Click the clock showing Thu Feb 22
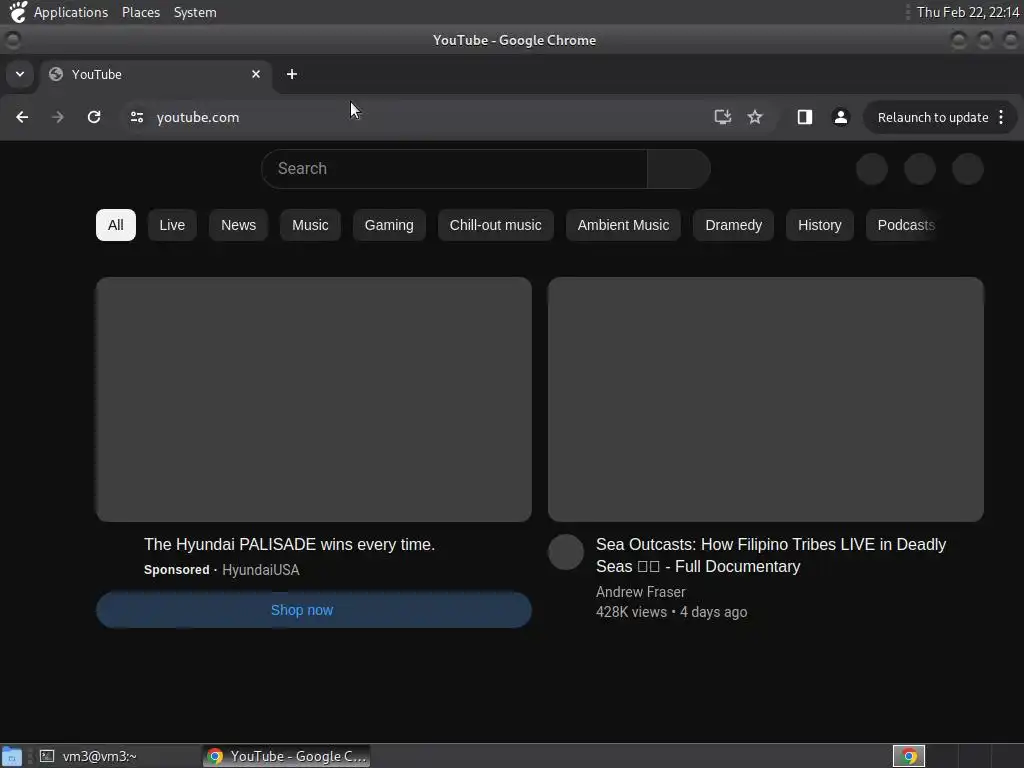The height and width of the screenshot is (768, 1024). (x=968, y=12)
